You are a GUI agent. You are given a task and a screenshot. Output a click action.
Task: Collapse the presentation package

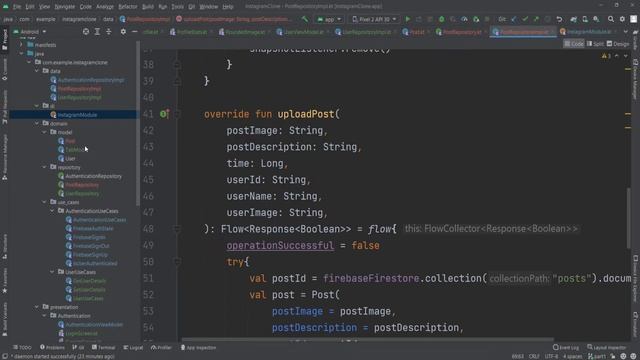click(x=37, y=307)
